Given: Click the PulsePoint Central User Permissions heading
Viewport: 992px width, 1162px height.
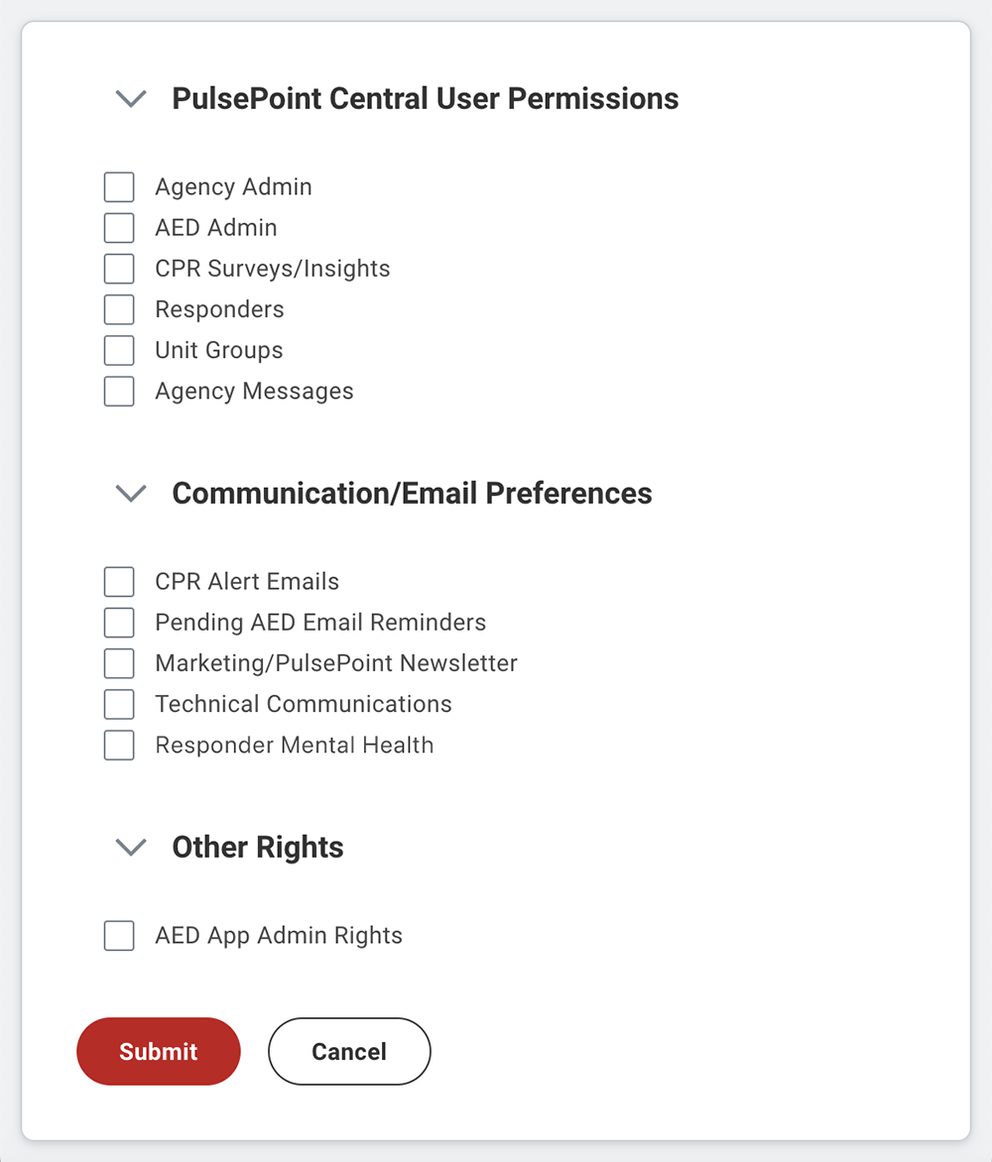Looking at the screenshot, I should [x=425, y=99].
